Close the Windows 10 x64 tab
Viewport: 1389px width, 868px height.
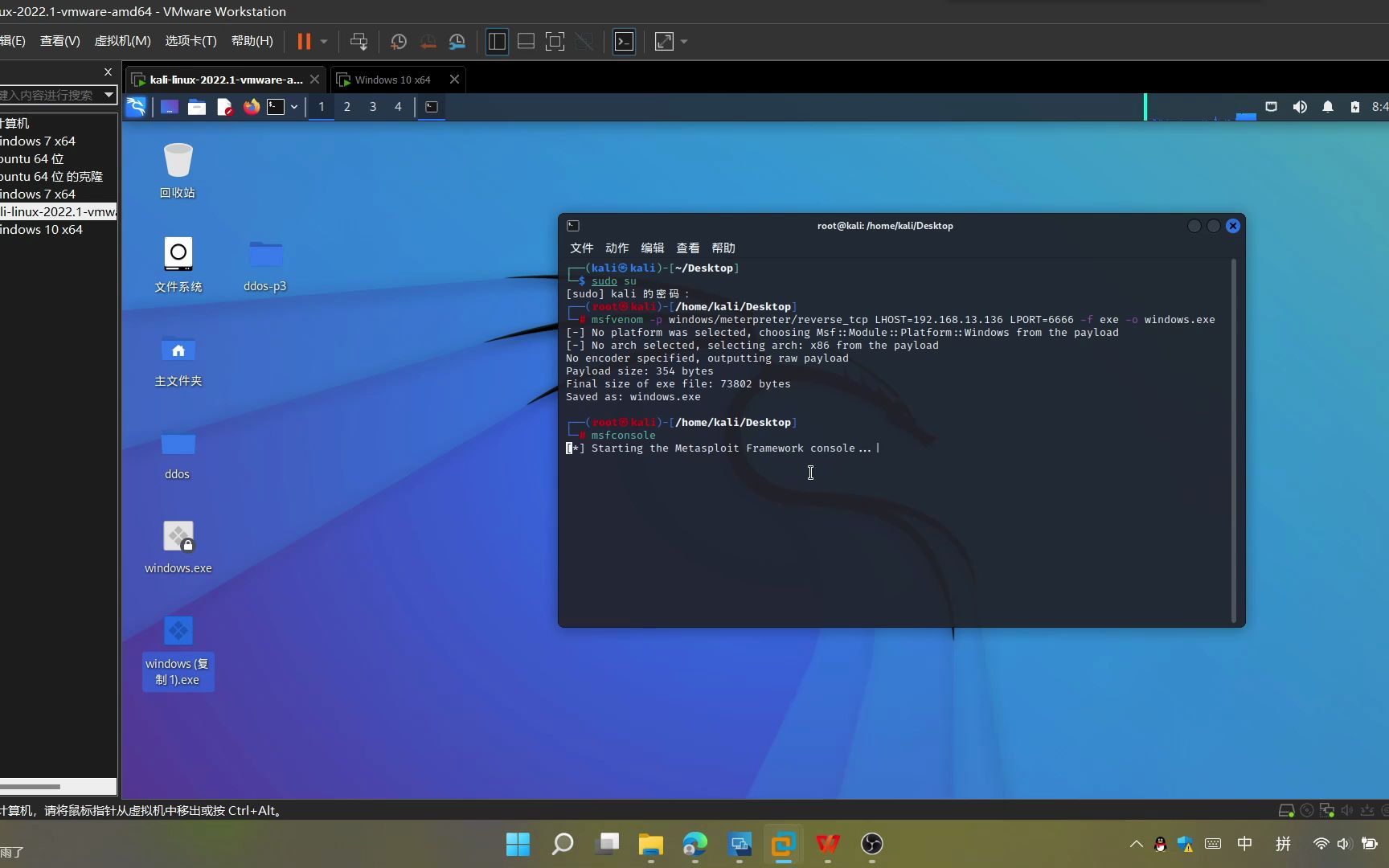click(454, 80)
